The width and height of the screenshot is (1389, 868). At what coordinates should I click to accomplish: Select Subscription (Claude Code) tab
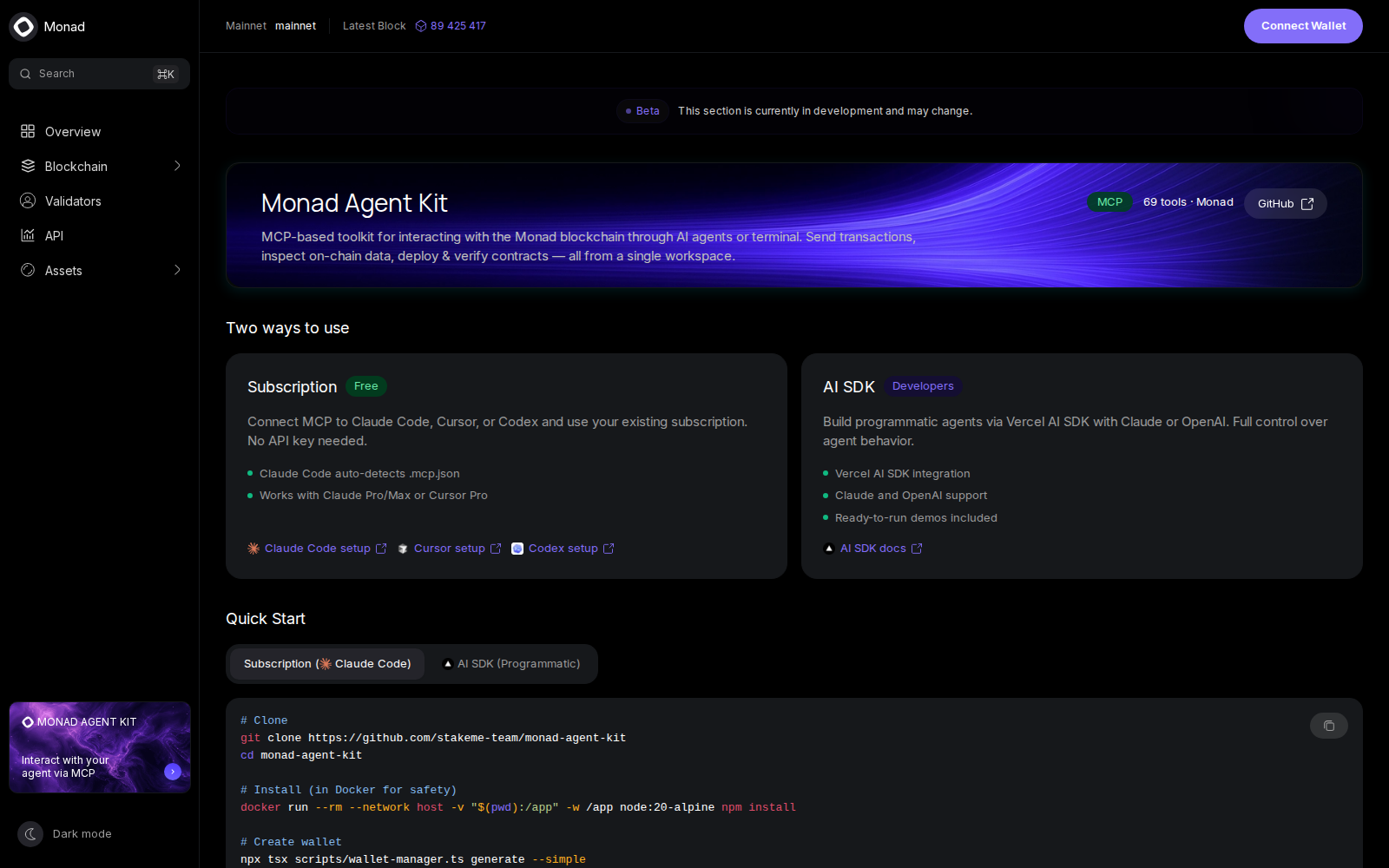click(327, 664)
